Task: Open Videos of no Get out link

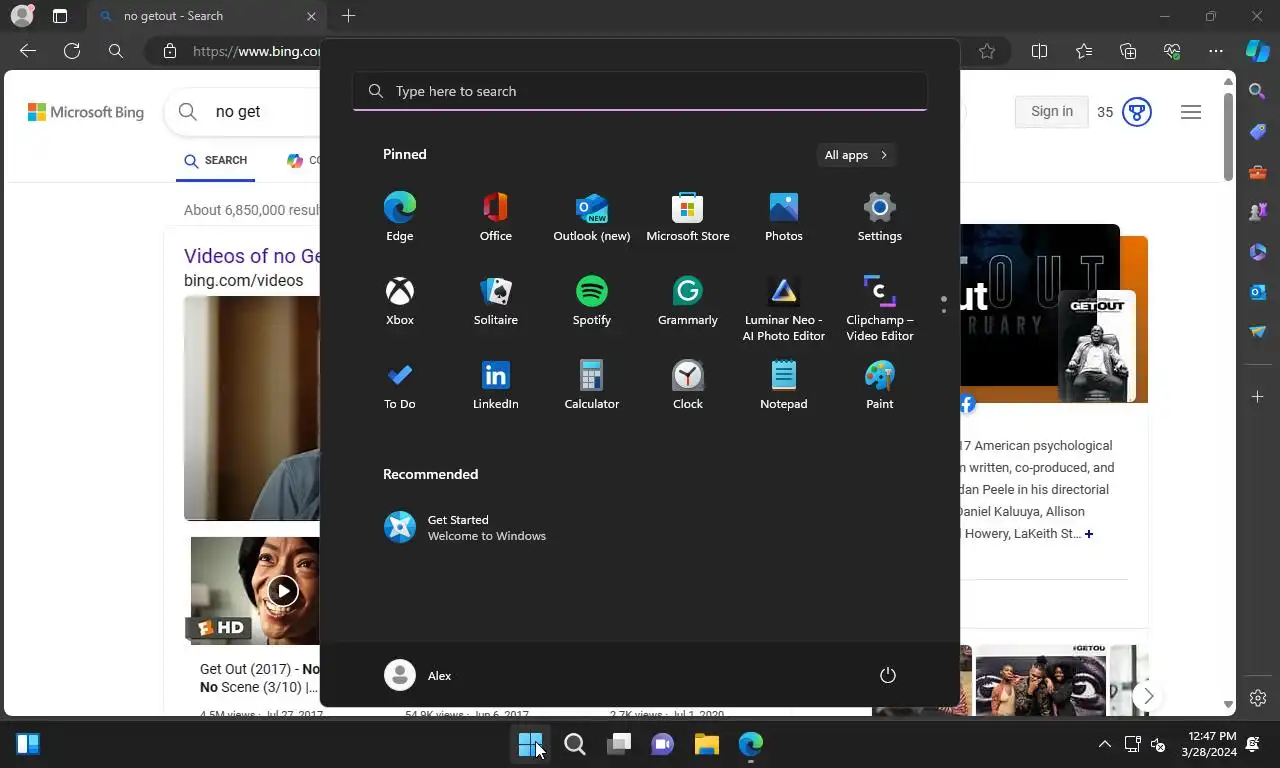Action: [251, 256]
